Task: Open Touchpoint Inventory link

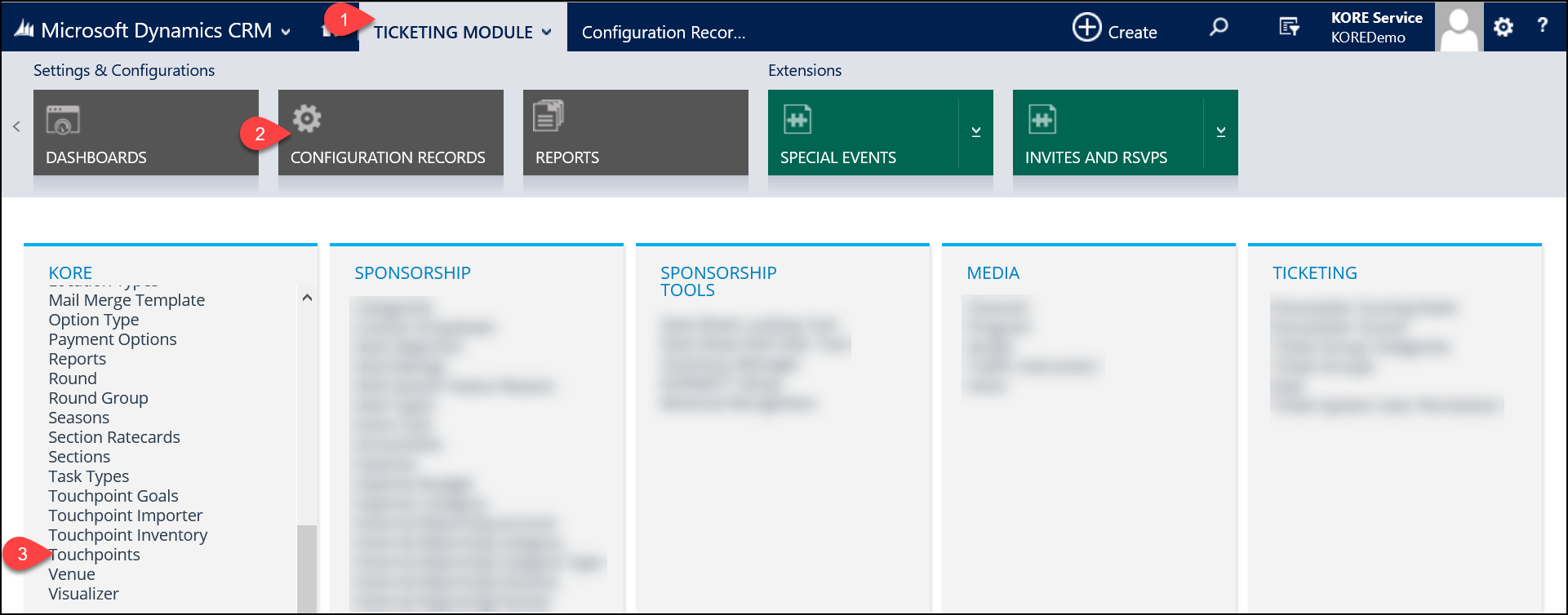Action: click(x=128, y=535)
